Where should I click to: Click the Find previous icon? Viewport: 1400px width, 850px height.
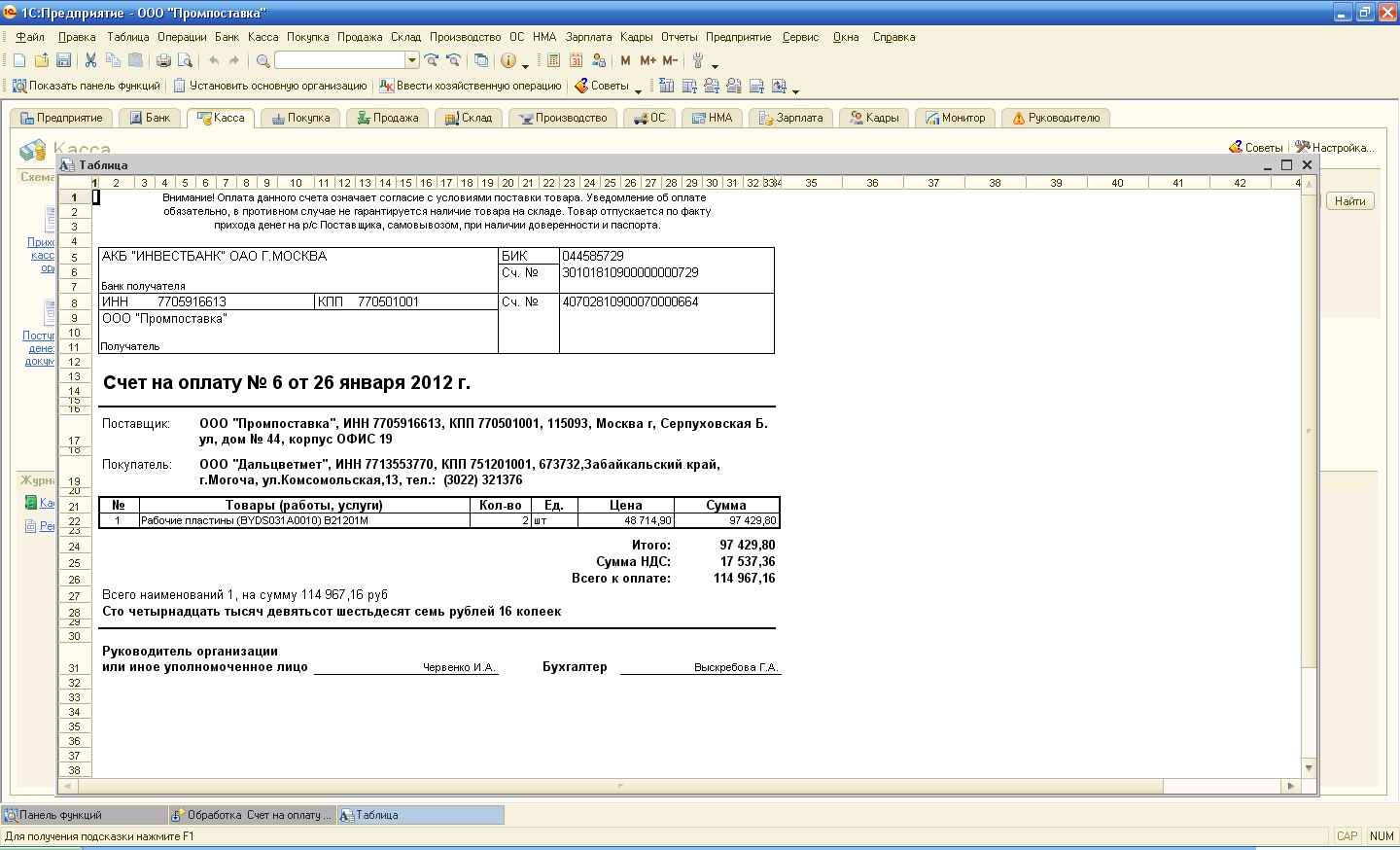tap(453, 60)
